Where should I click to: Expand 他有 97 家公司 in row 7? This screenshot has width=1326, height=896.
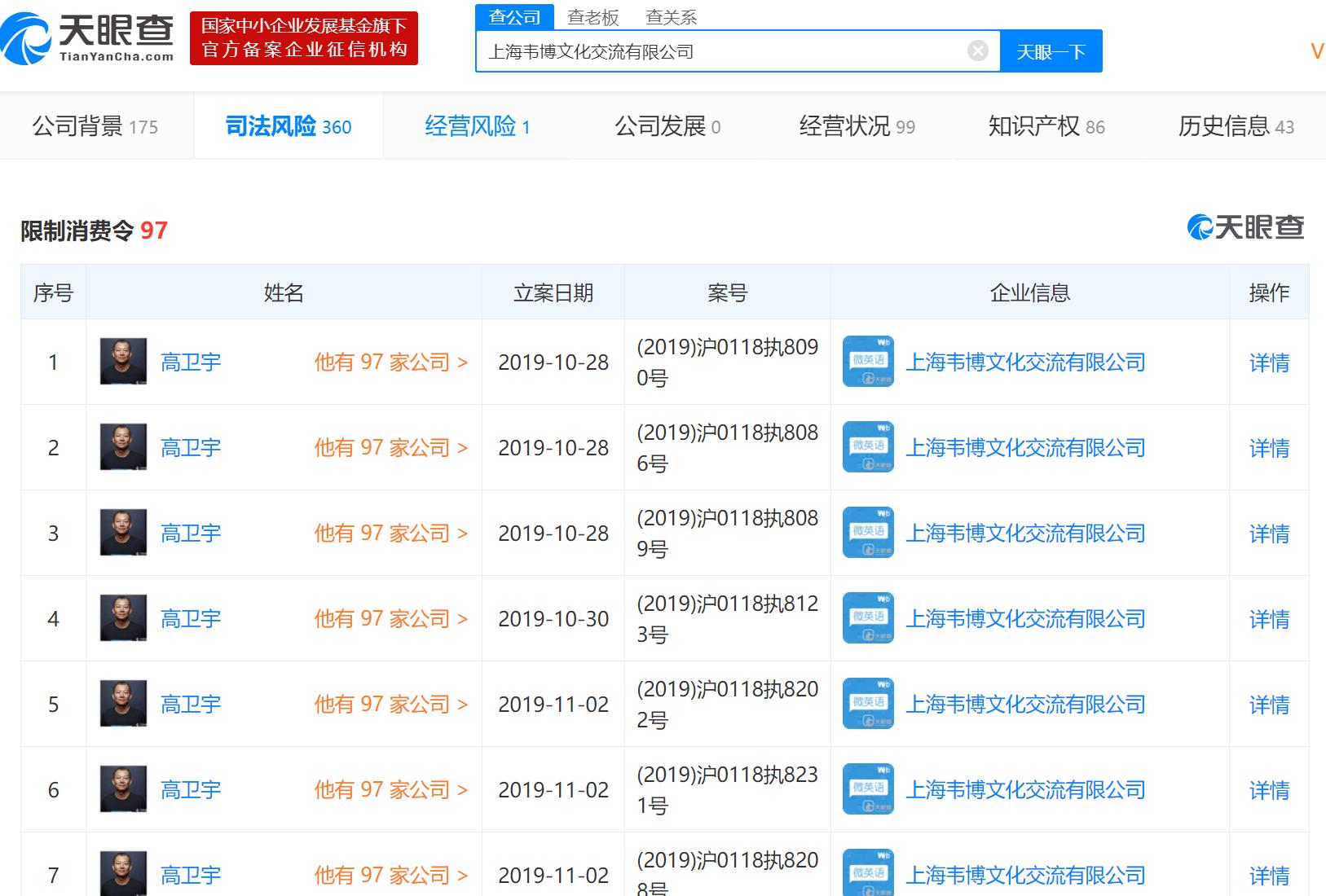pyautogui.click(x=391, y=876)
